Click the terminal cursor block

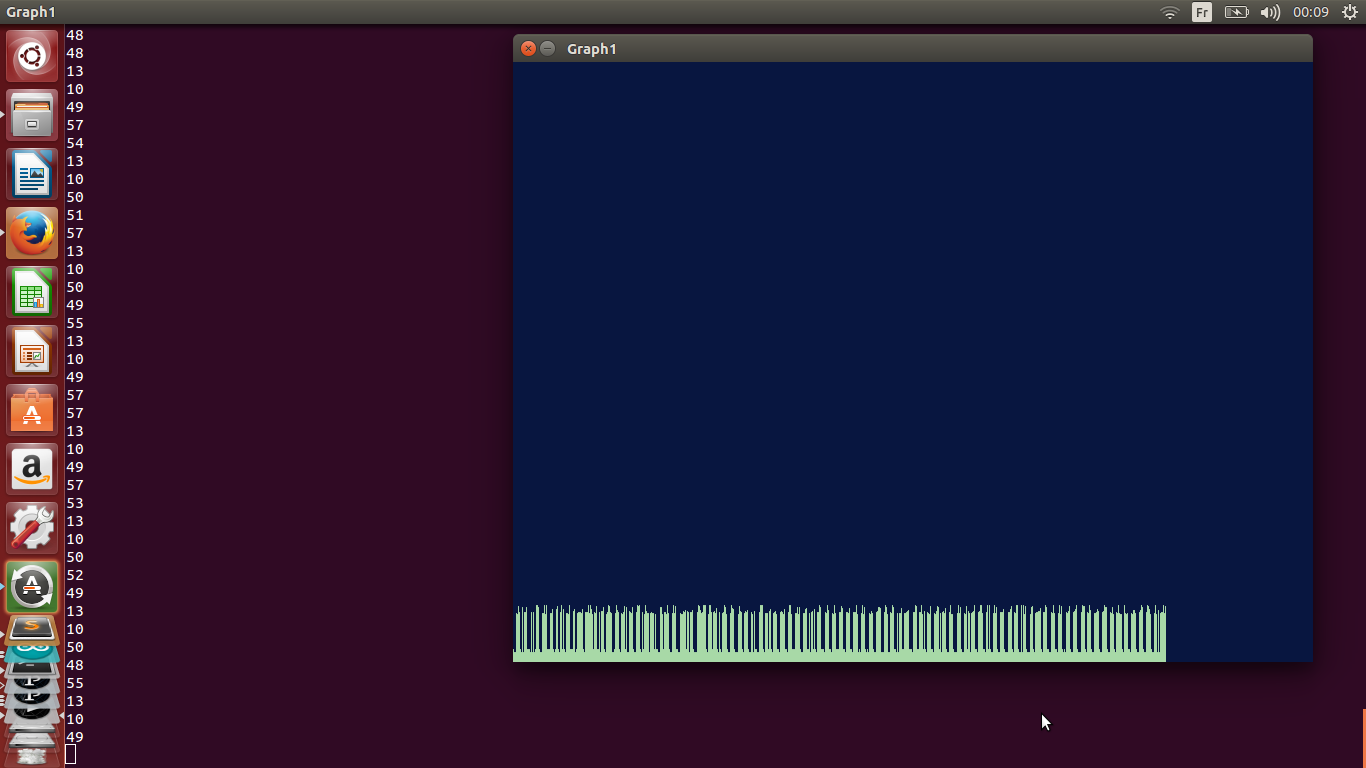pyautogui.click(x=71, y=755)
